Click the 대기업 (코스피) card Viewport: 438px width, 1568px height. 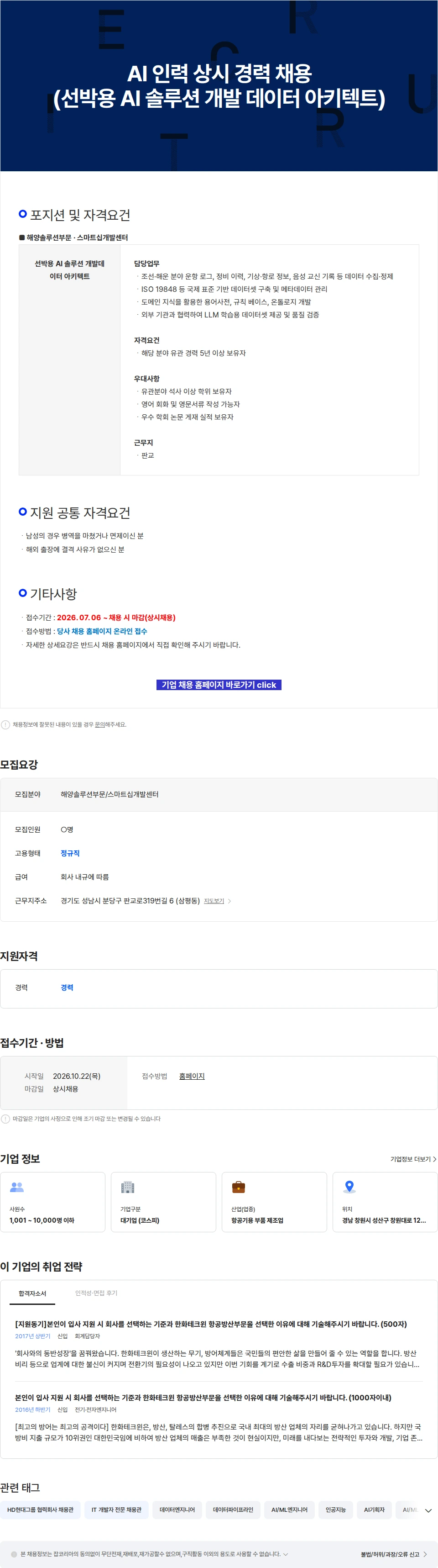163,1202
